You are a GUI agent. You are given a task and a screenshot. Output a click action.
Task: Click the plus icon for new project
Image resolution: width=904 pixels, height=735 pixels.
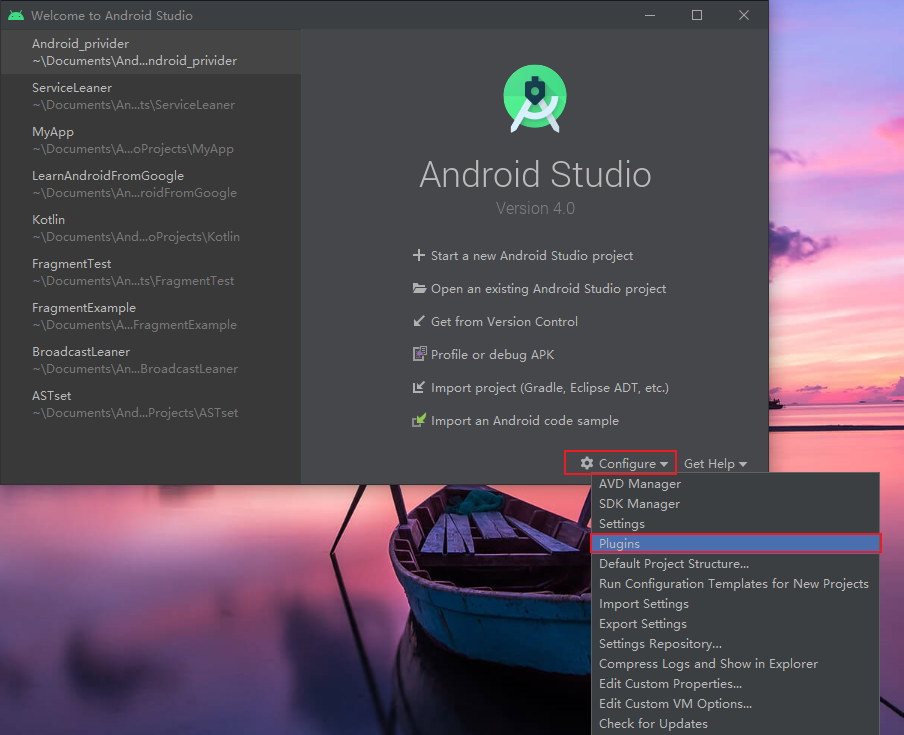click(x=419, y=255)
